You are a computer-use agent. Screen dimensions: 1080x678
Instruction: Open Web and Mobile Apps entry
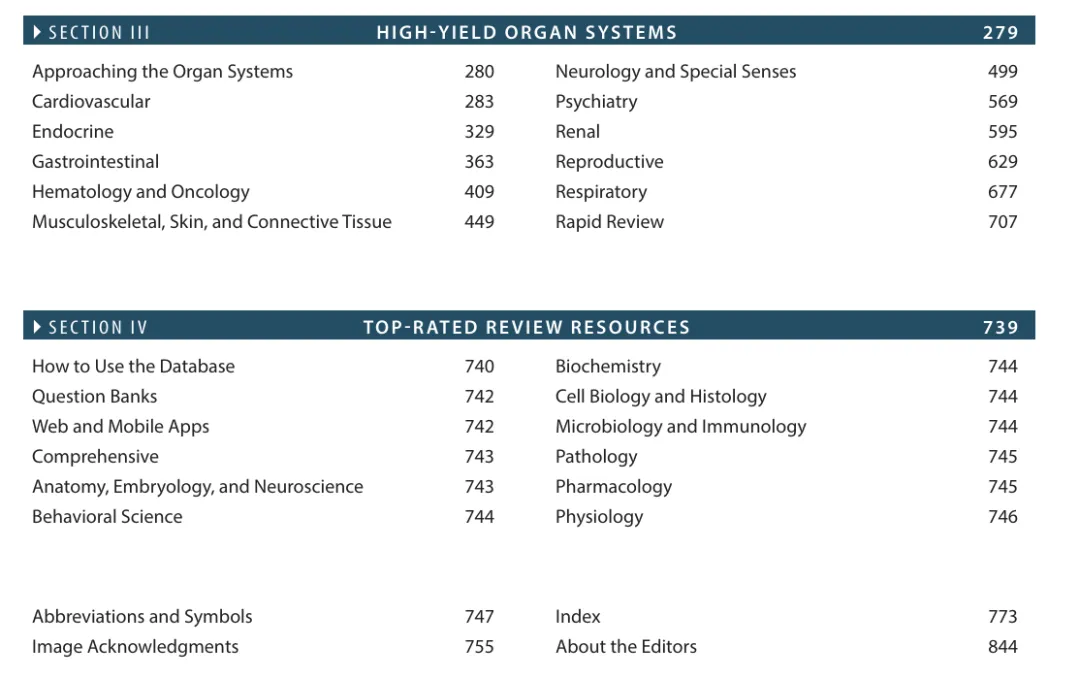[121, 427]
